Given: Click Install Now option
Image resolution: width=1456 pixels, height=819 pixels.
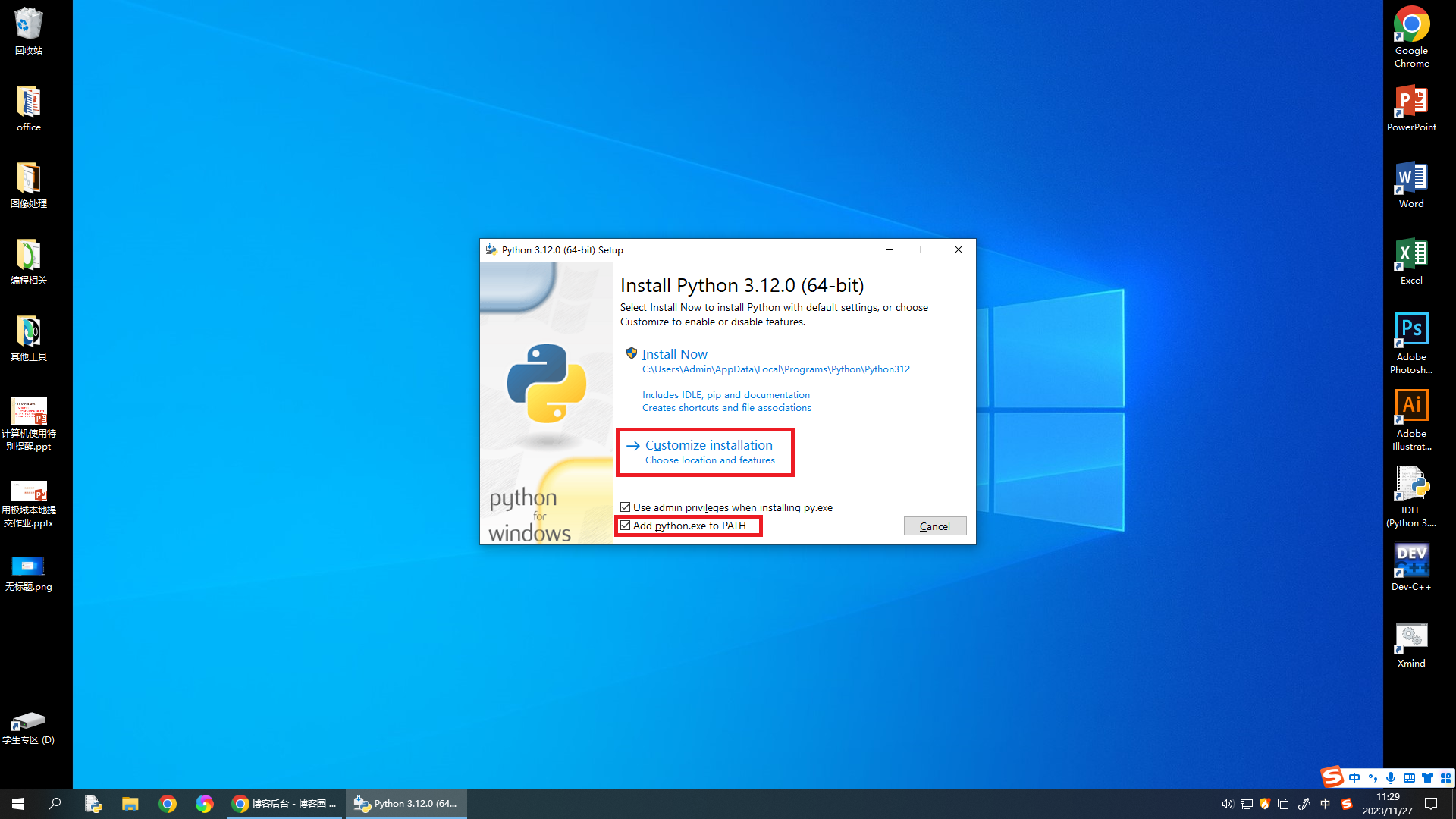Looking at the screenshot, I should point(674,354).
